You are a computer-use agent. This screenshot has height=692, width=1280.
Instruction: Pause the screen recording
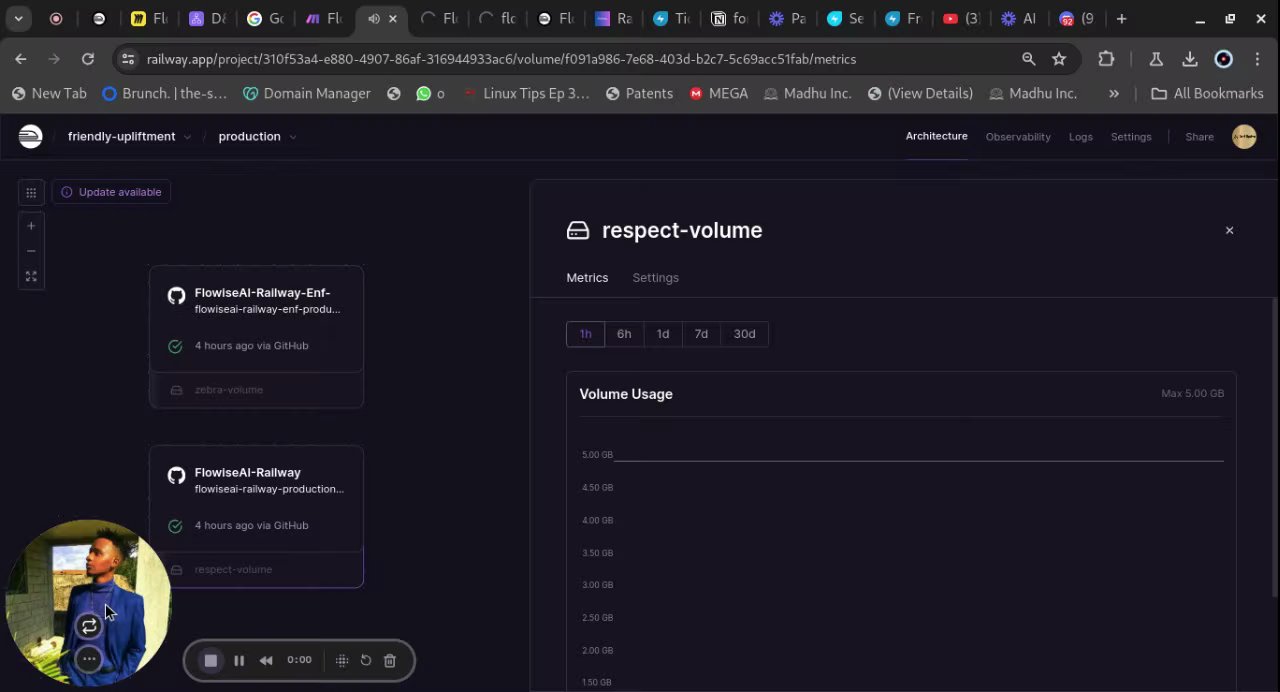239,660
